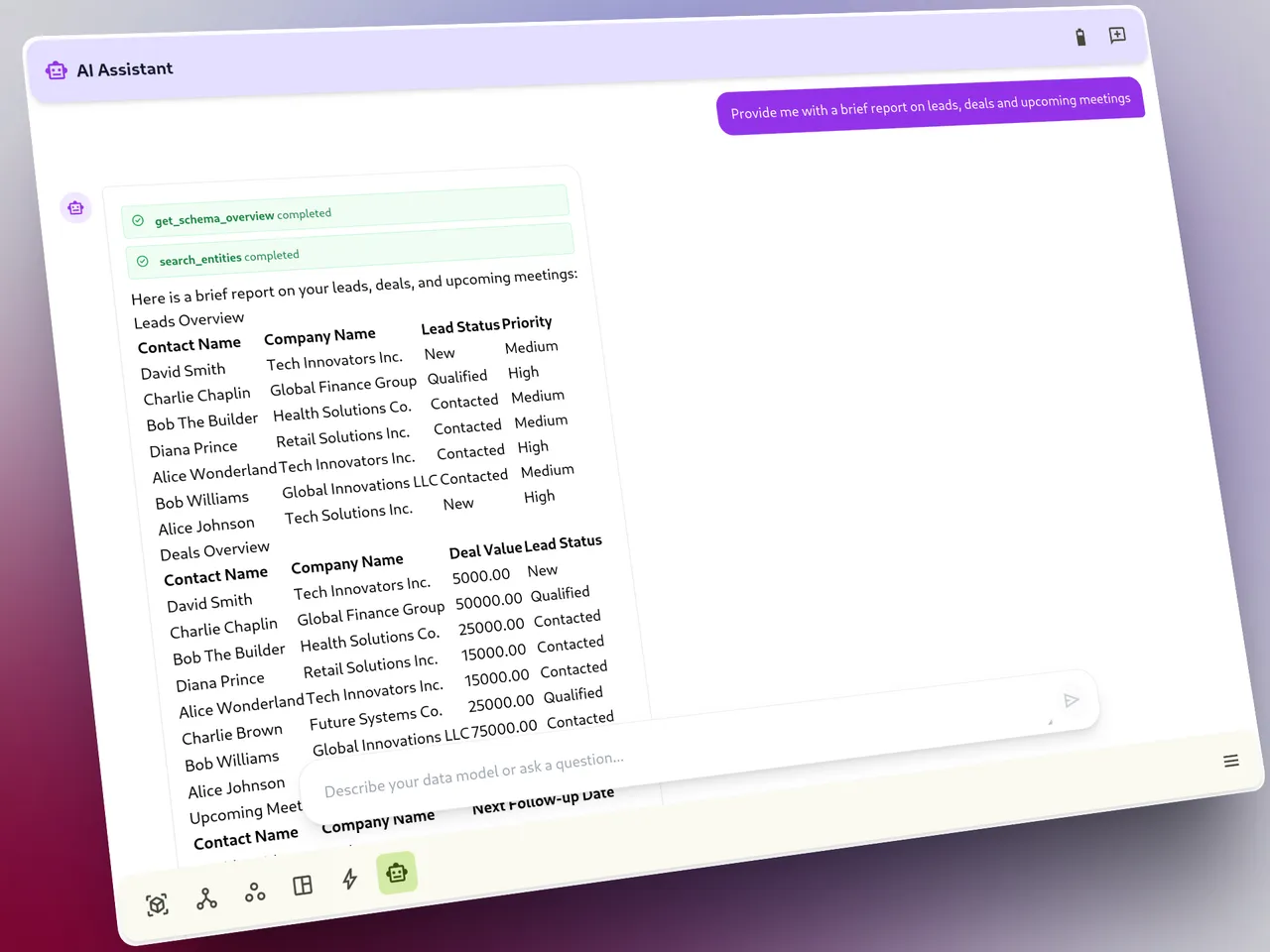
Task: Click the checkmark on search_entities
Action: pos(144,261)
